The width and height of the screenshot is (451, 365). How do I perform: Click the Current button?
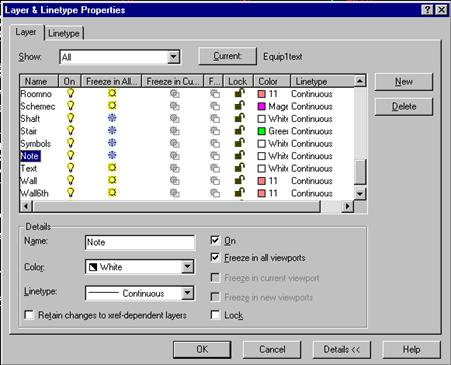(x=228, y=56)
